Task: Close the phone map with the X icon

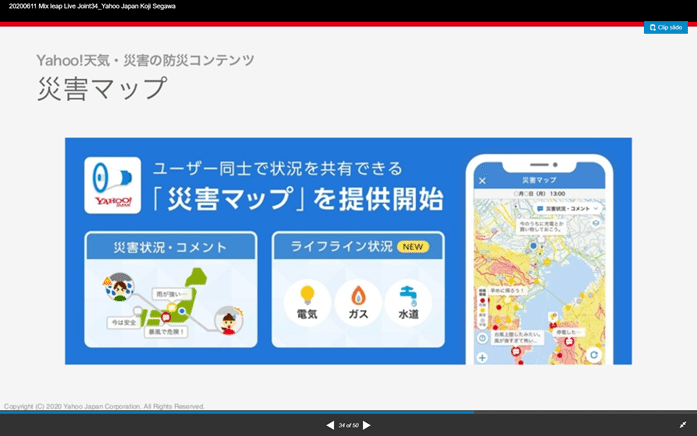Action: (482, 180)
